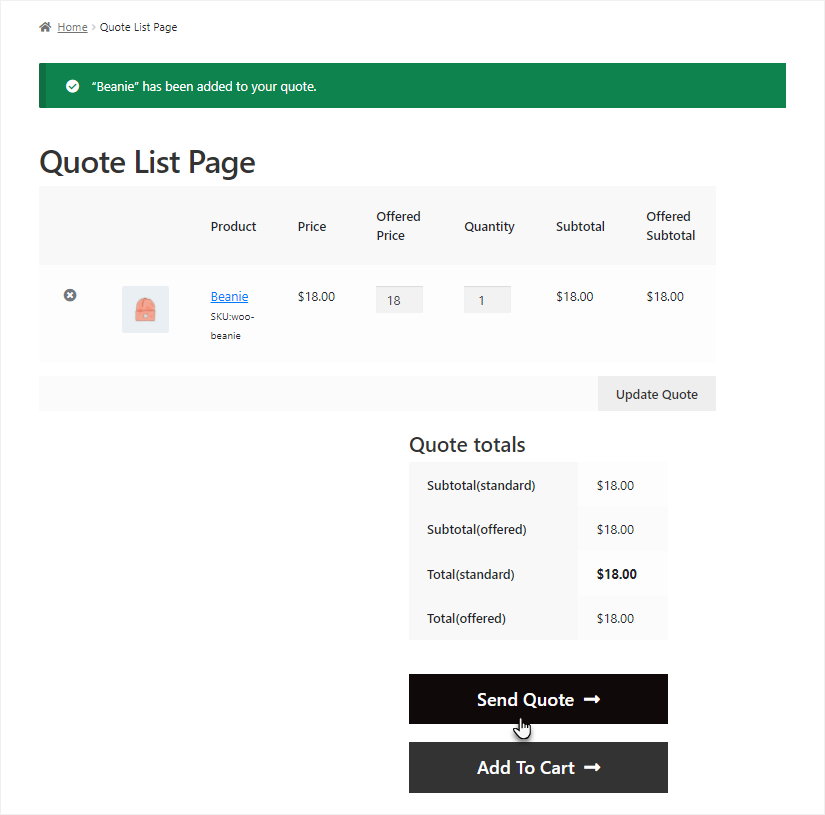The image size is (825, 815).
Task: Open the Beanie product thumbnail image
Action: (x=145, y=309)
